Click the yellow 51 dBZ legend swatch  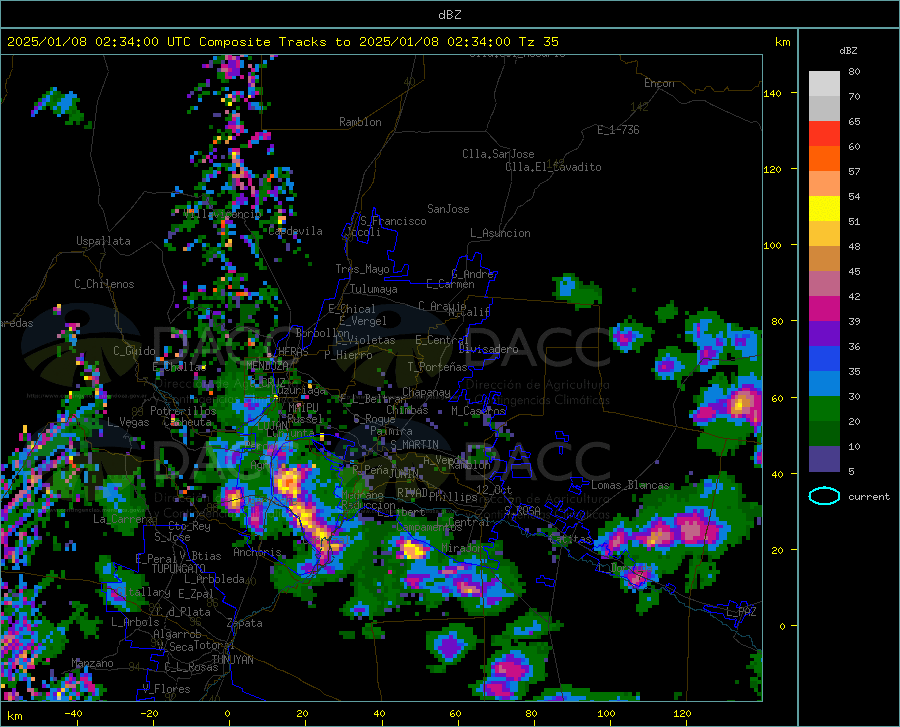[x=824, y=209]
